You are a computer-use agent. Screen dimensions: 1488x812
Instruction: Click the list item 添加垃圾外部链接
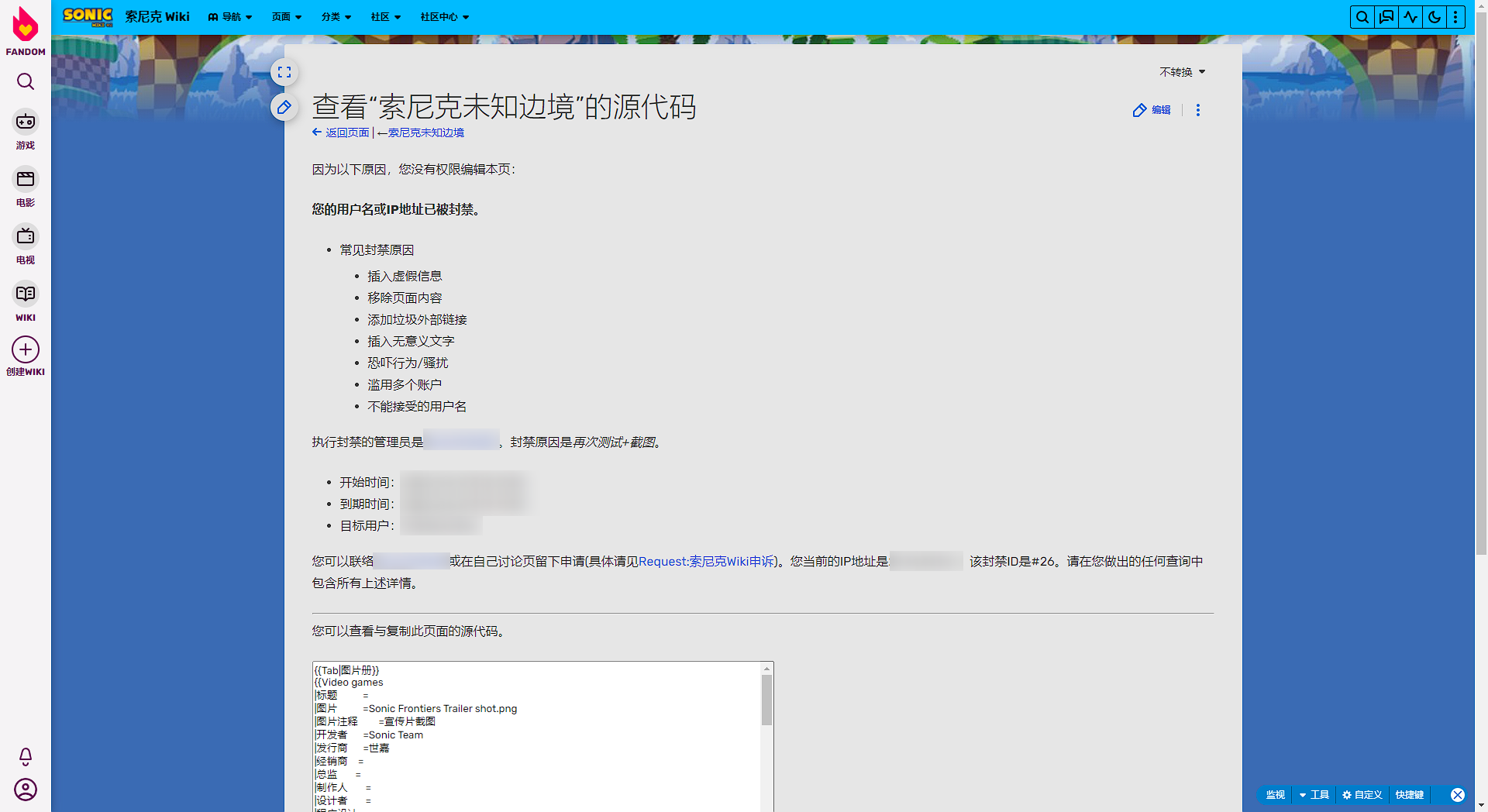pyautogui.click(x=417, y=320)
